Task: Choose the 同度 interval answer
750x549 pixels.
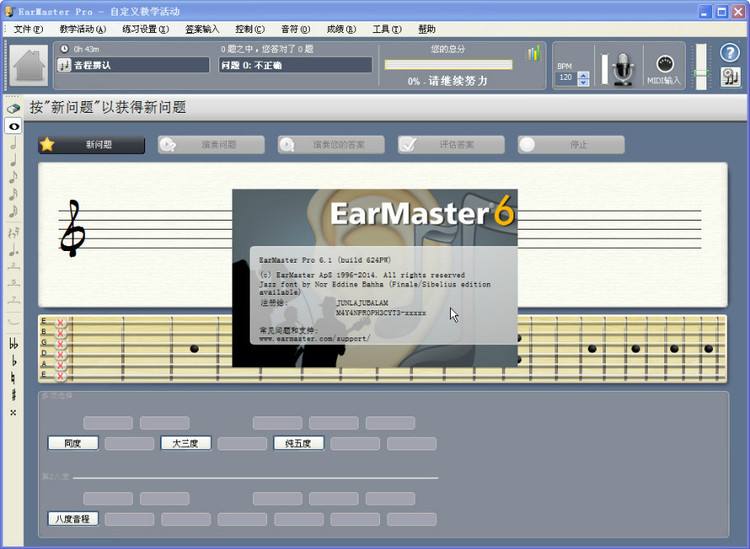Action: tap(73, 443)
